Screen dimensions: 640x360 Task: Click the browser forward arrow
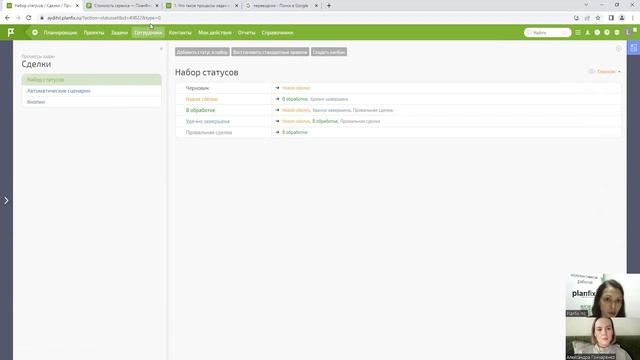pos(18,18)
